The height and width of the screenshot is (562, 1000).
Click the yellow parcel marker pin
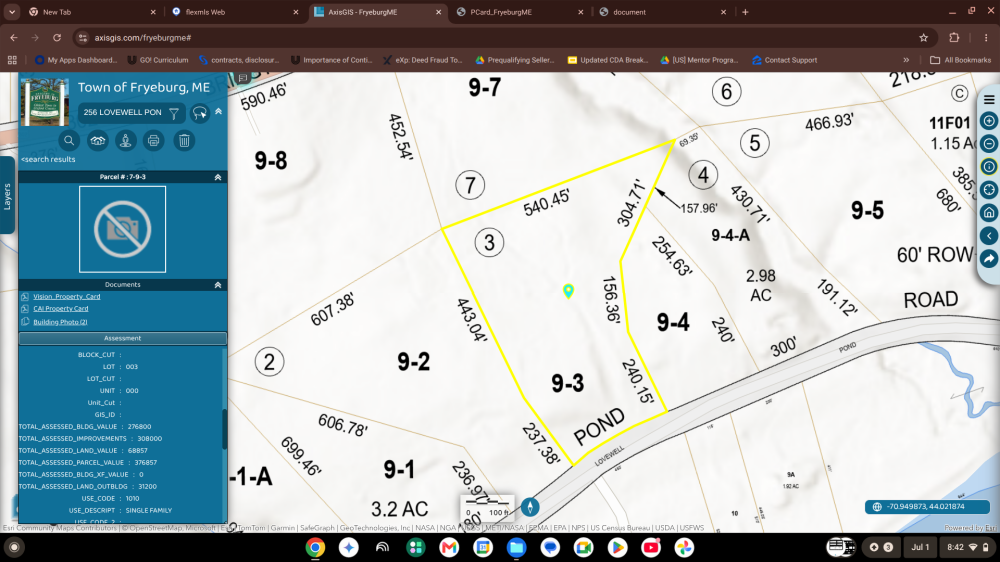[568, 291]
